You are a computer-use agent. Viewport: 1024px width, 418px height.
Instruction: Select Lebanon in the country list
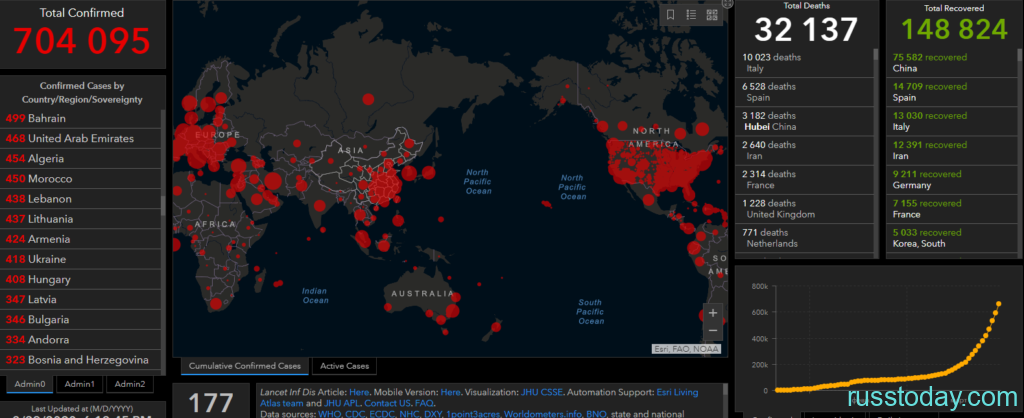[x=81, y=199]
